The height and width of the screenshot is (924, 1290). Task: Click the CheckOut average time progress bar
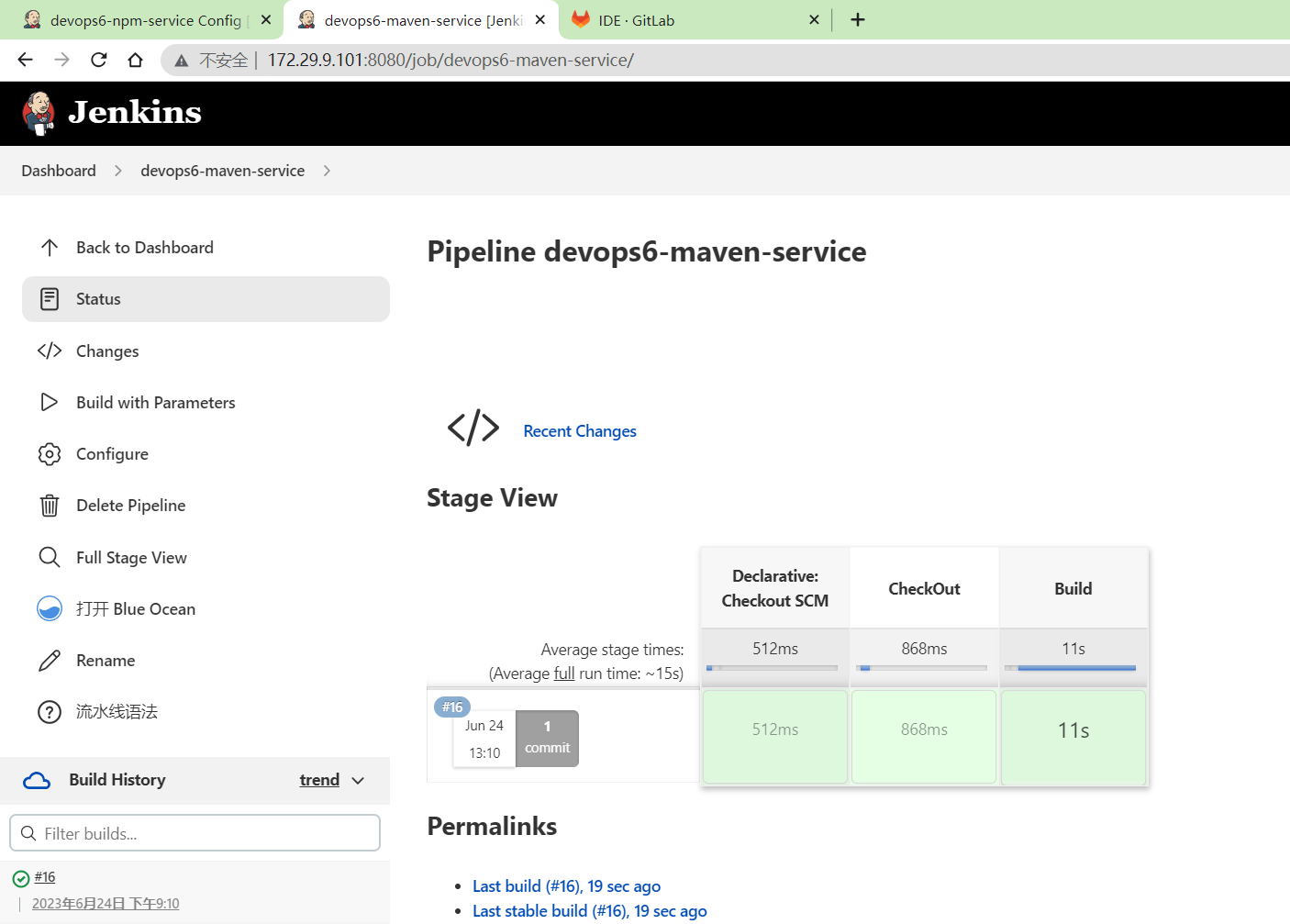click(x=921, y=668)
